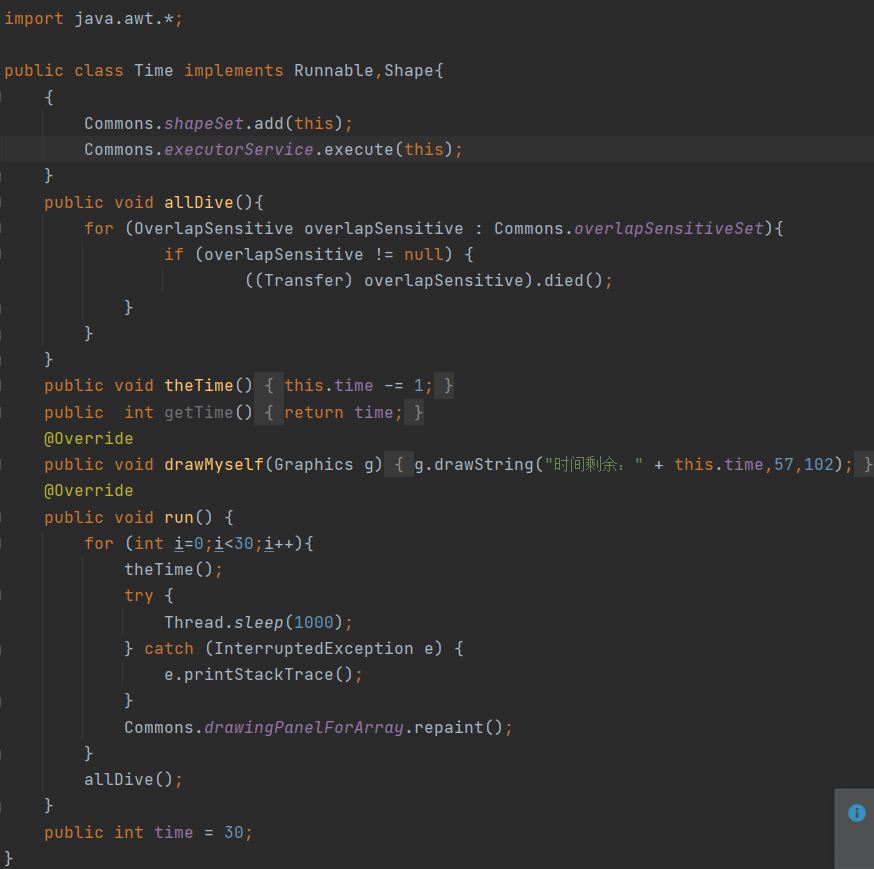
Task: Click the blue info notification icon
Action: pyautogui.click(x=856, y=813)
